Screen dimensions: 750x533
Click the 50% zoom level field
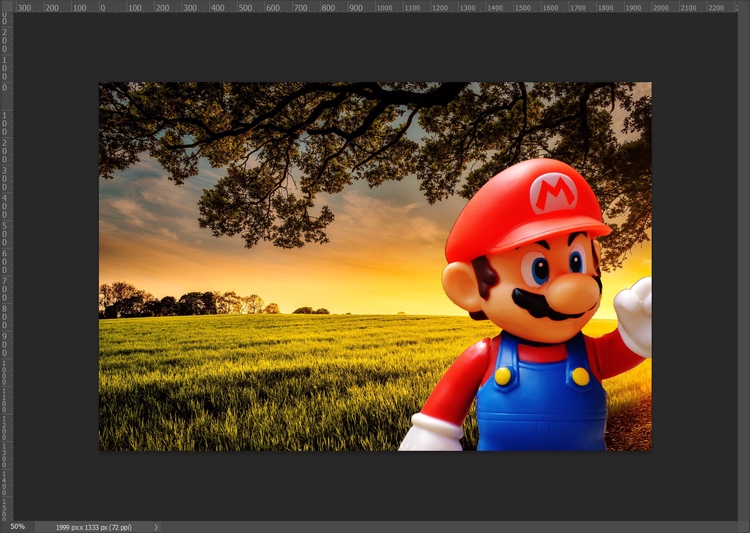coord(17,527)
